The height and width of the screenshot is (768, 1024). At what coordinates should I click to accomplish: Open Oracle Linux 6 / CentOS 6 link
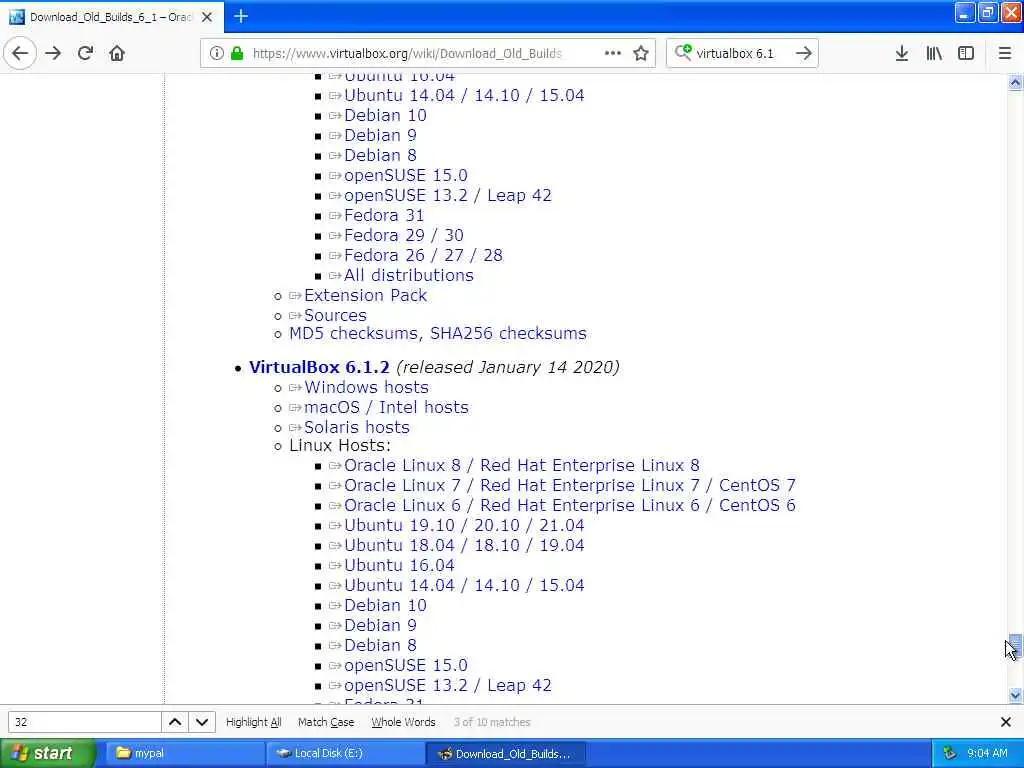point(569,505)
